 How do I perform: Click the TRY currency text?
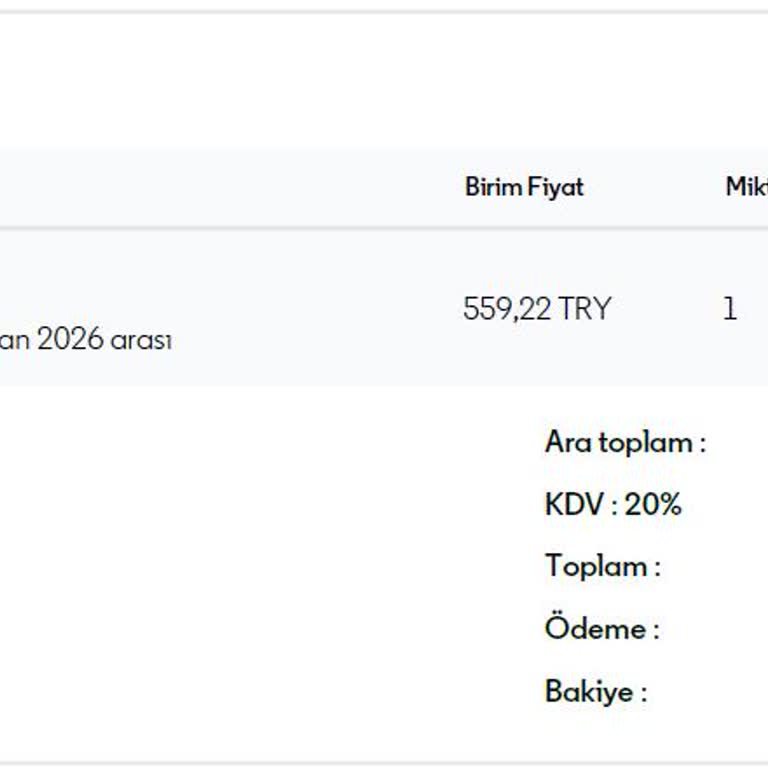point(584,309)
